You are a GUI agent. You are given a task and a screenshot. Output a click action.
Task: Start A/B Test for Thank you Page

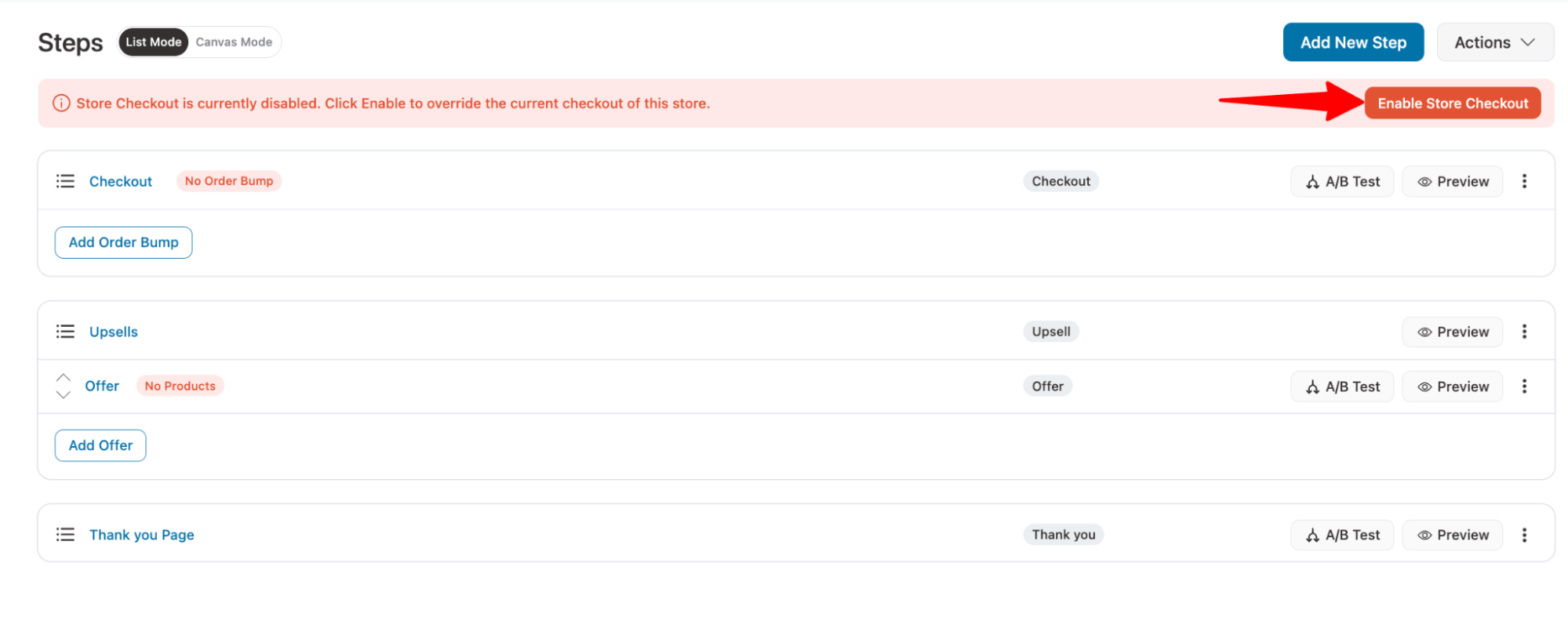coord(1342,535)
